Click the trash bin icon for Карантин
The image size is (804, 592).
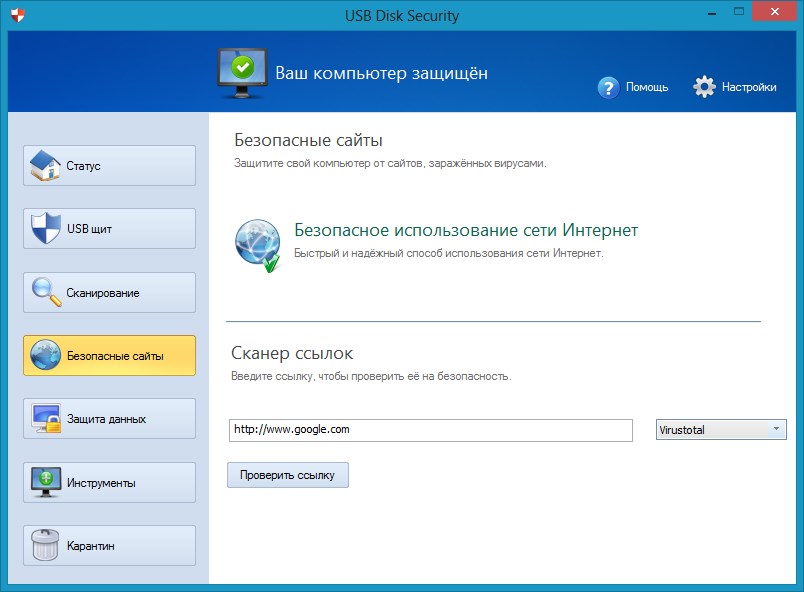click(x=45, y=545)
